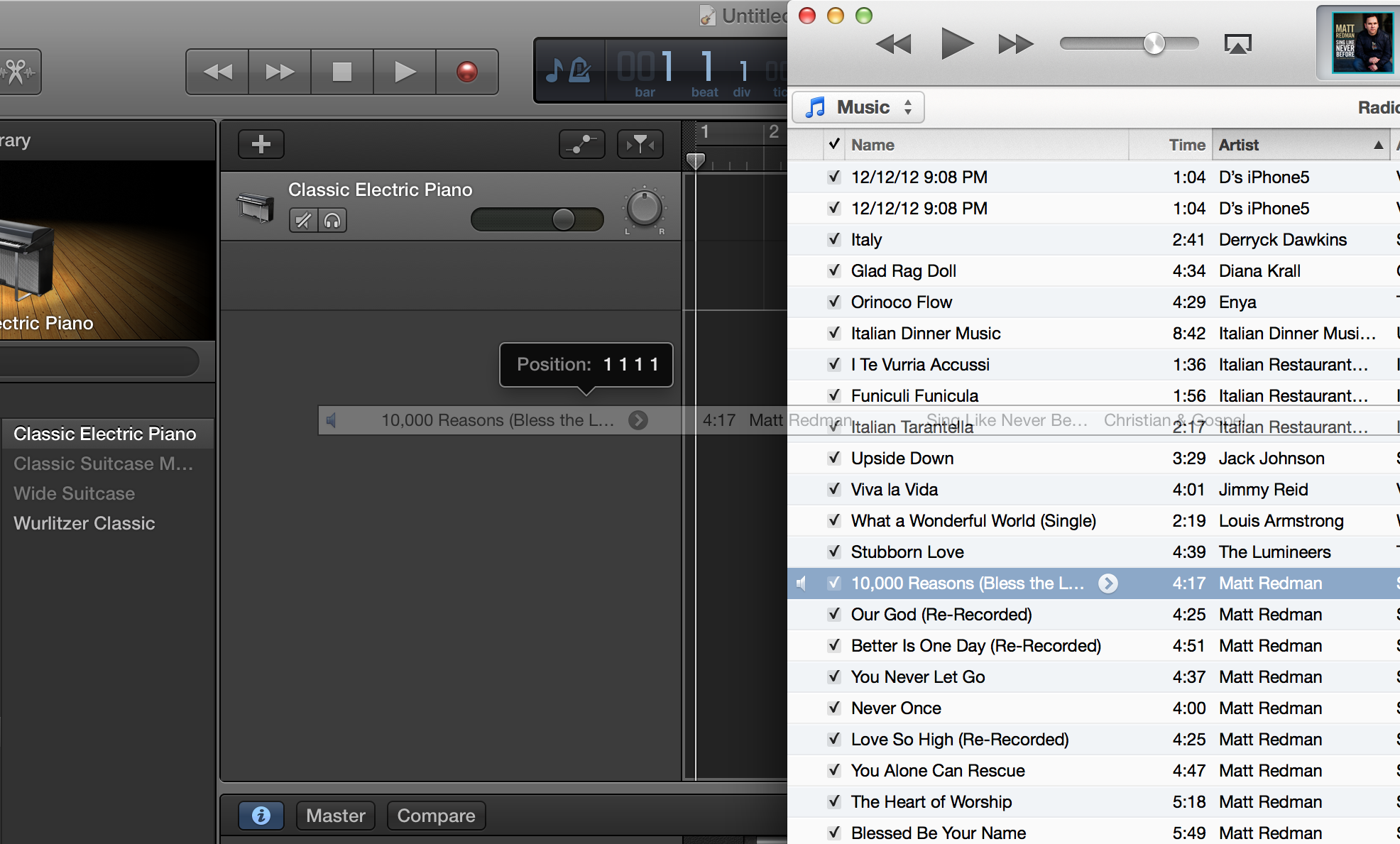Click iTunes next track button
Screen dimensions: 1400x844
(x=1016, y=44)
